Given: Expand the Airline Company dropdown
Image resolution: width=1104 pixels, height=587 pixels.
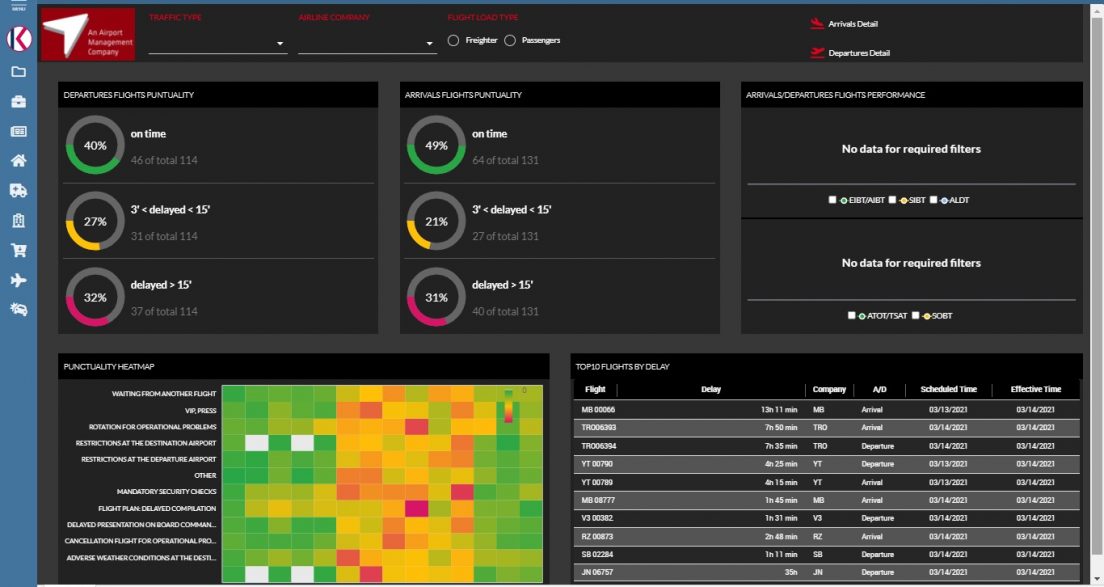Looking at the screenshot, I should [367, 43].
